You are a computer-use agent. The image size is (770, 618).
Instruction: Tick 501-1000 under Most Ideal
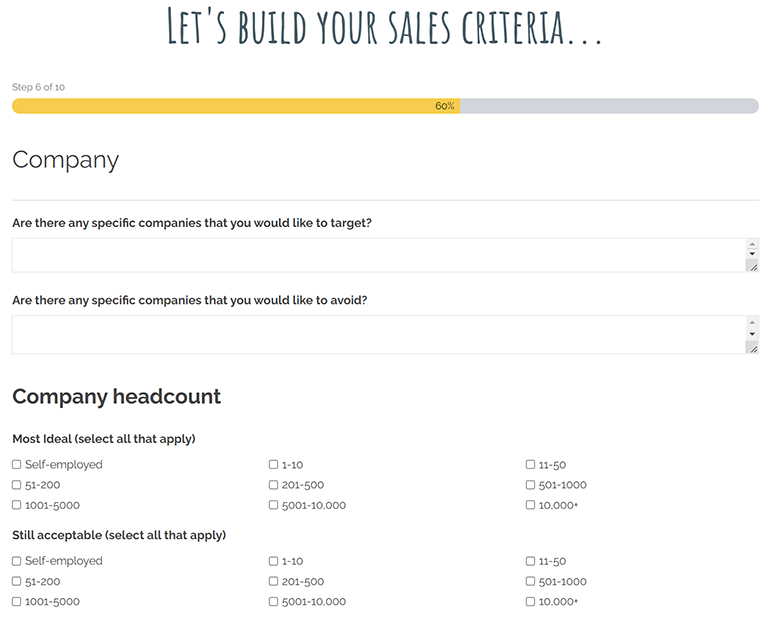click(x=531, y=485)
